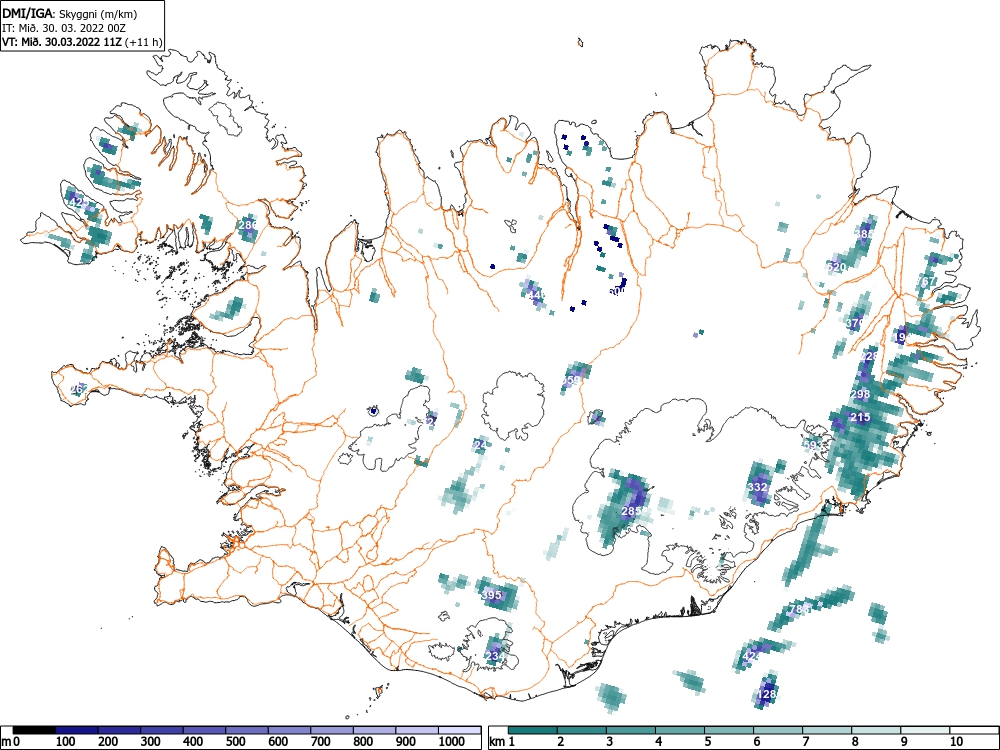The height and width of the screenshot is (750, 1000).
Task: Click the "km 1" unit label of the legend
Action: [501, 742]
